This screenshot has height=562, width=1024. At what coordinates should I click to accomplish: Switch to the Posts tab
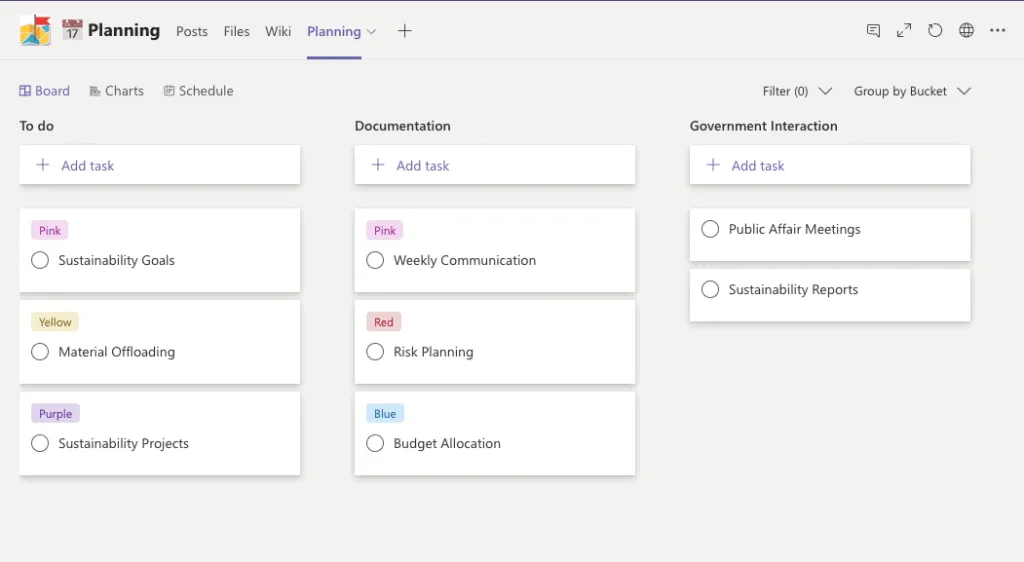192,31
